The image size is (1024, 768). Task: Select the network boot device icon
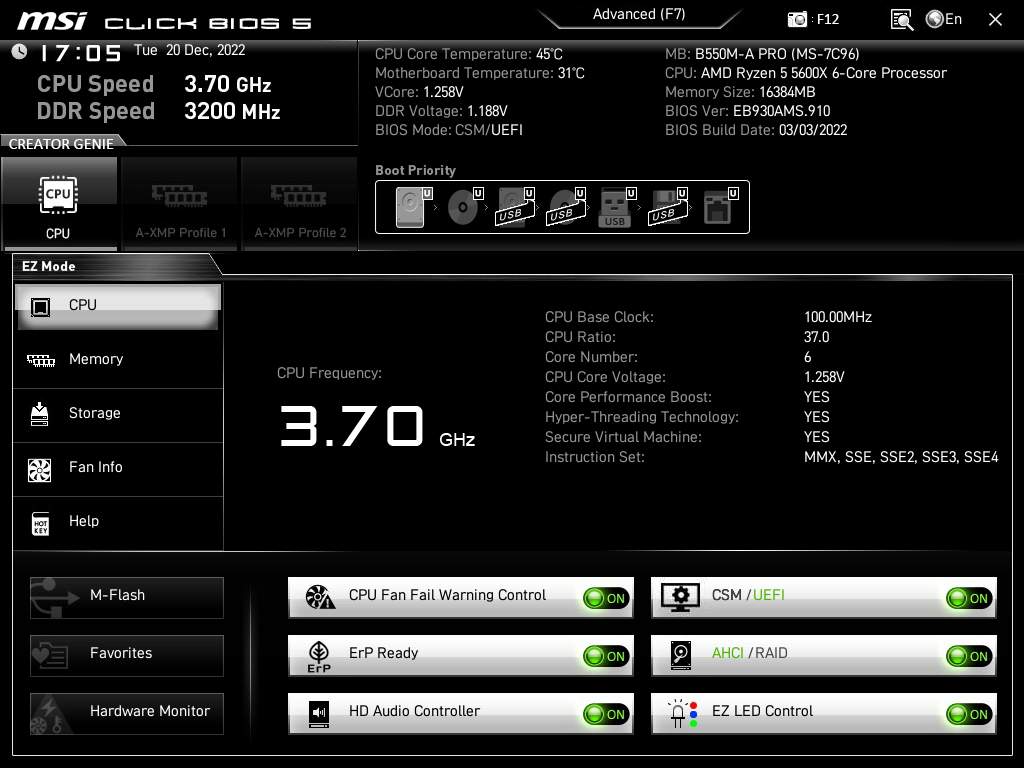(720, 207)
